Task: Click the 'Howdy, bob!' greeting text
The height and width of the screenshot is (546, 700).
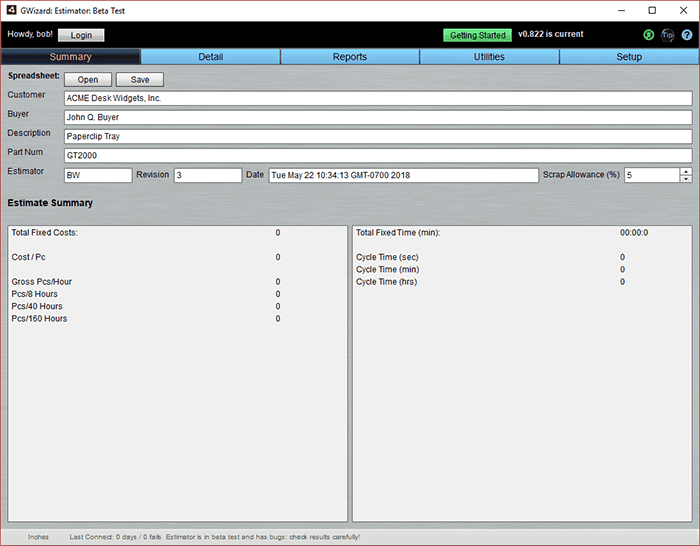Action: pos(30,34)
